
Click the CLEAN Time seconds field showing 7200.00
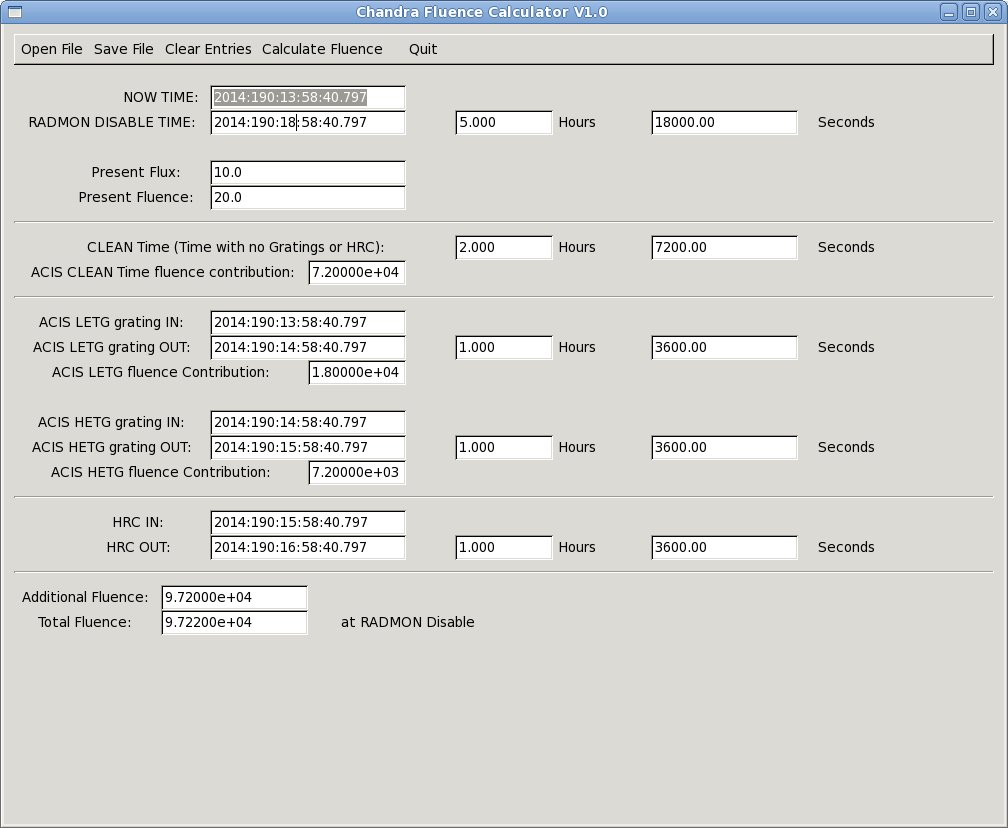pyautogui.click(x=723, y=247)
